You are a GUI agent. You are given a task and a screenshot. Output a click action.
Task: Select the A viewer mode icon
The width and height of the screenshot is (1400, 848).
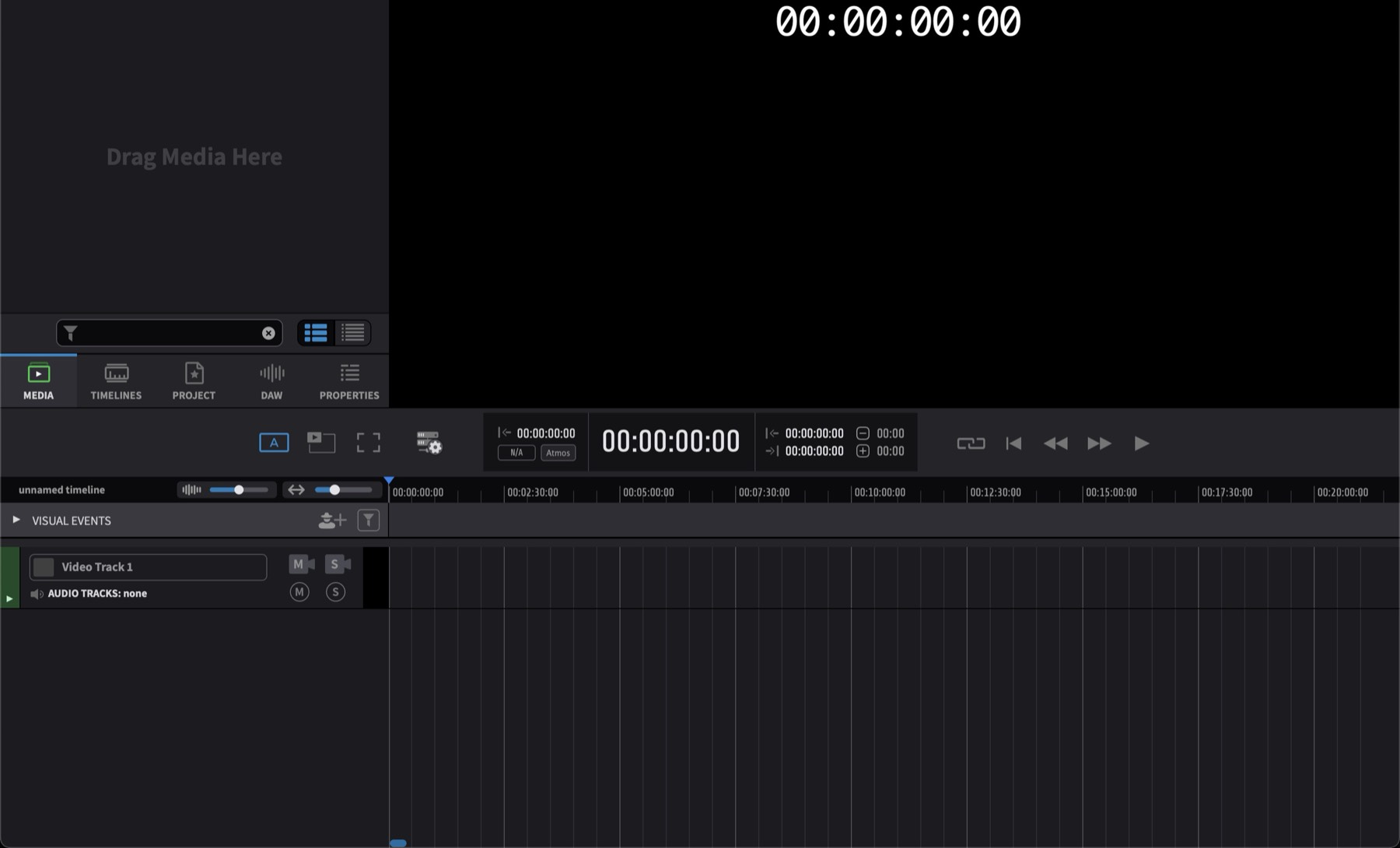click(274, 443)
